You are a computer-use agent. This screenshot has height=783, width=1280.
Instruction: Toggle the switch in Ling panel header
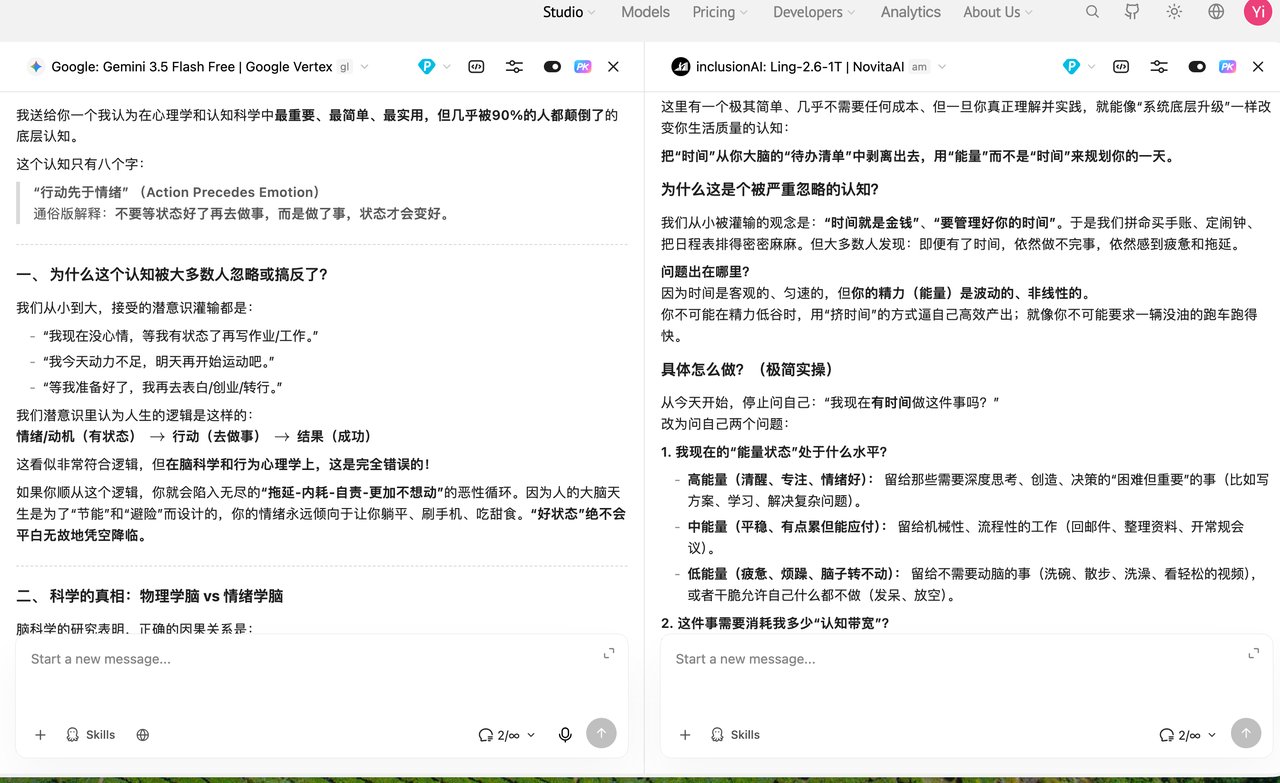point(1197,67)
